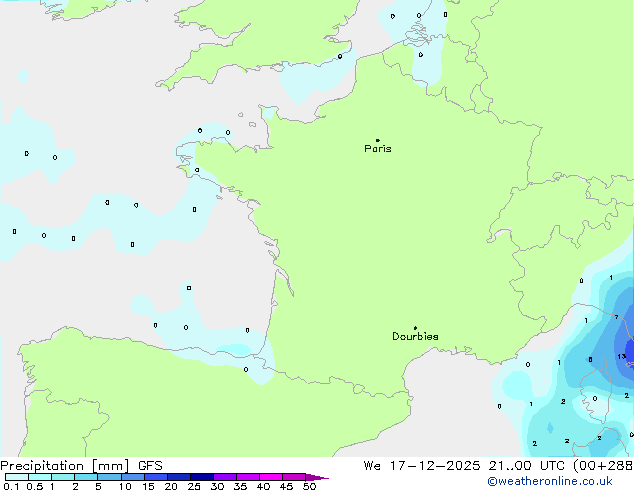This screenshot has width=634, height=490.
Task: Click the Dourbies location dot marker
Action: coord(415,328)
